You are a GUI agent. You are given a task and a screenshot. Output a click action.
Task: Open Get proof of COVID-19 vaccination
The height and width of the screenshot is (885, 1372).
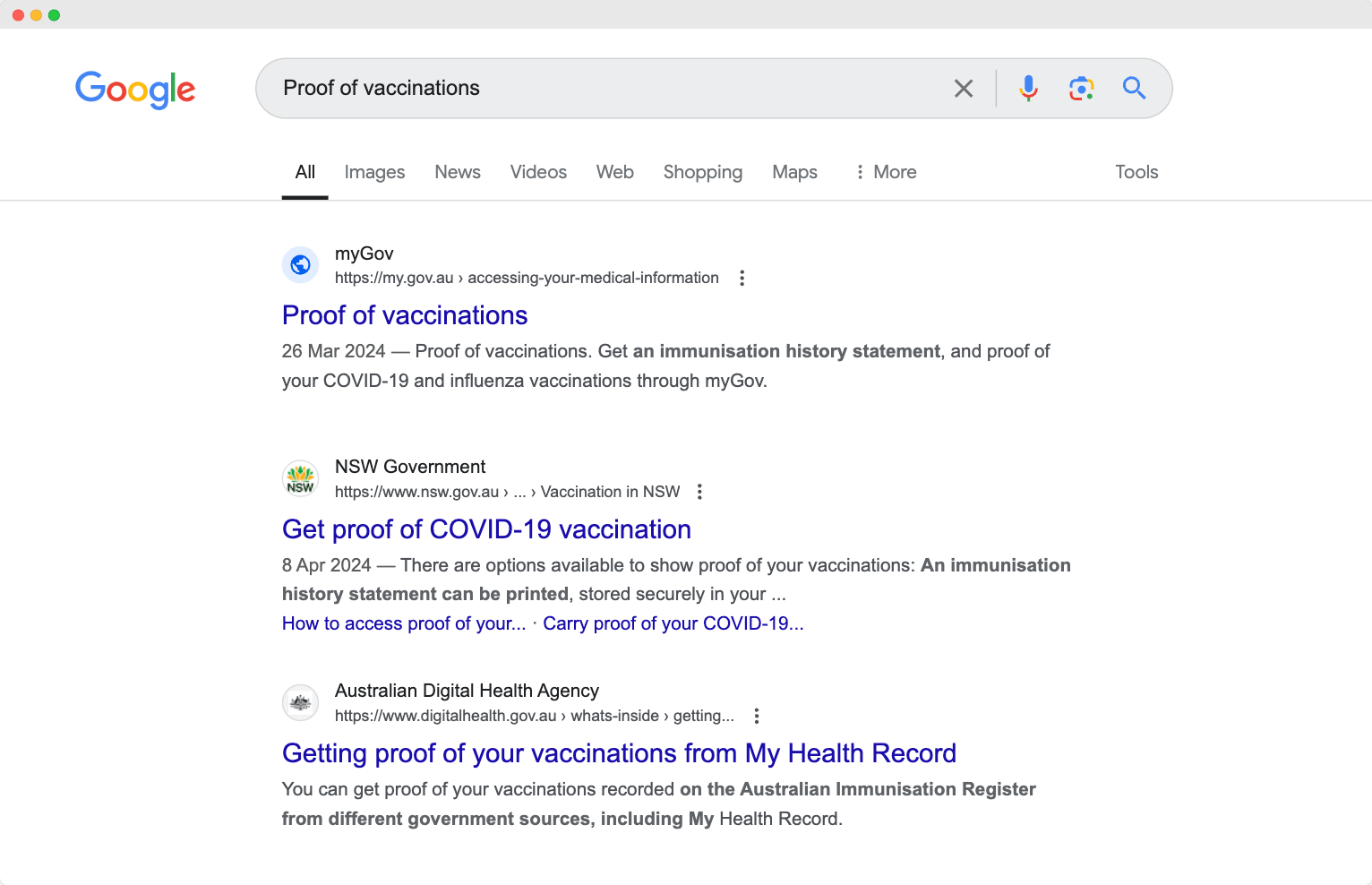click(x=486, y=529)
